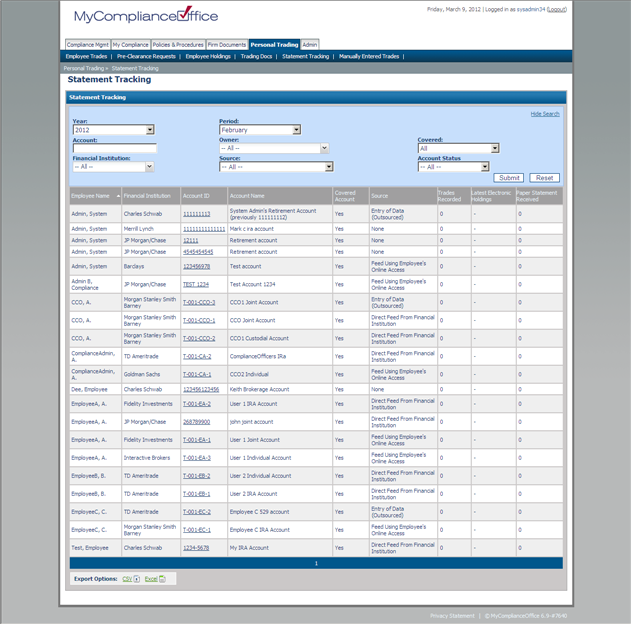
Task: Open account T-001-CA-2 link
Action: (197, 356)
